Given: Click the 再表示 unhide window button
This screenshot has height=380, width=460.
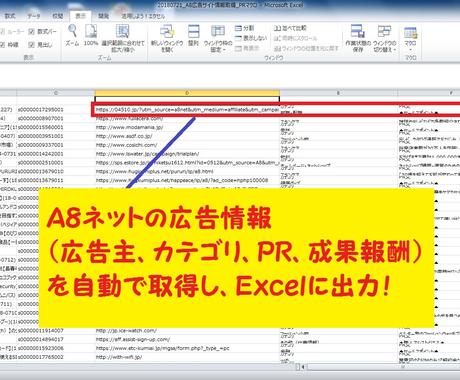Looking at the screenshot, I should (247, 48).
